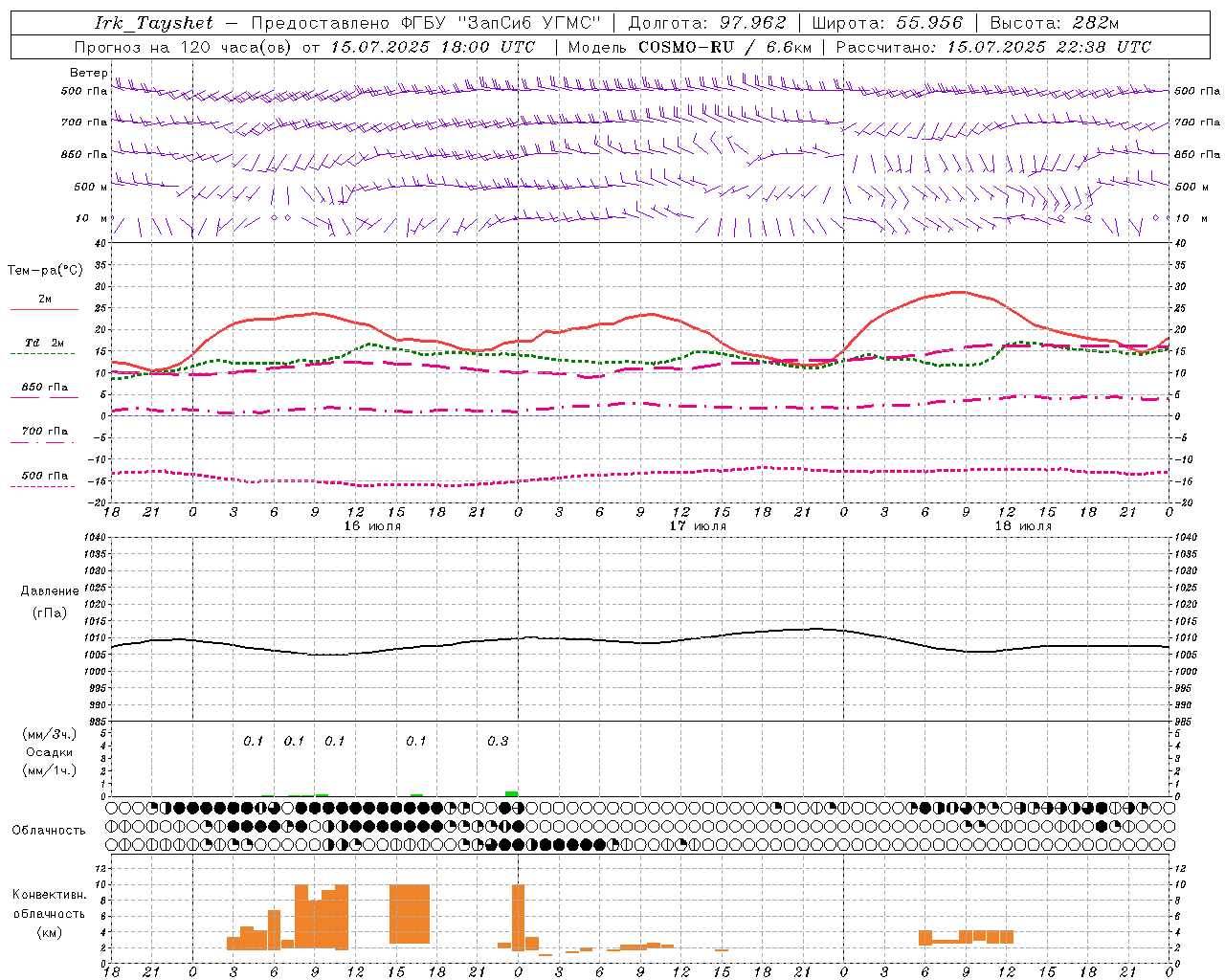
Task: Click the Давление panel label
Action: pos(50,591)
